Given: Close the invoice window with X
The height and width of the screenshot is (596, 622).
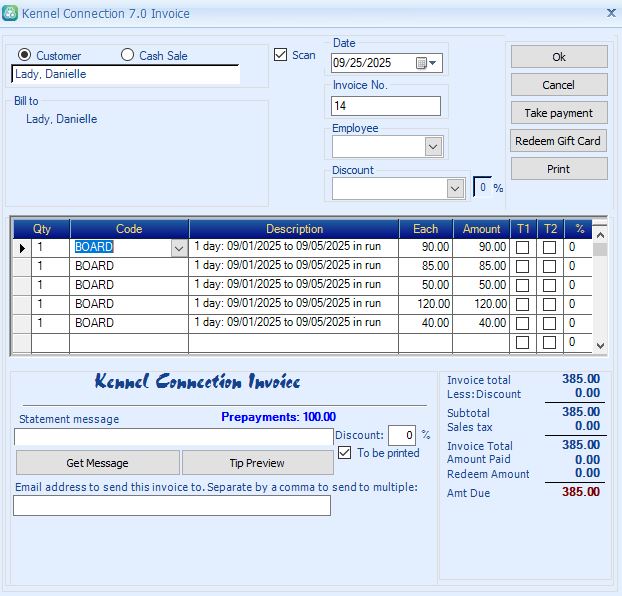Looking at the screenshot, I should pos(611,13).
